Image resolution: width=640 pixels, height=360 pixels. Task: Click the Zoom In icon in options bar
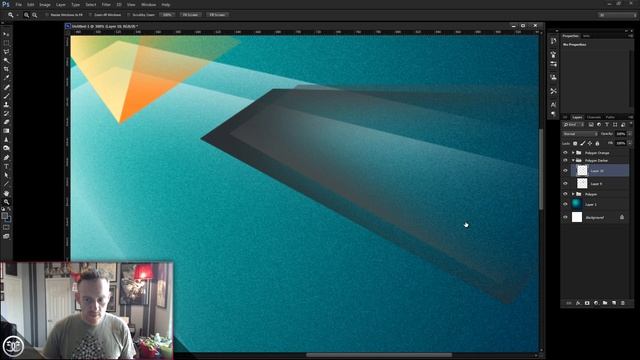27,15
